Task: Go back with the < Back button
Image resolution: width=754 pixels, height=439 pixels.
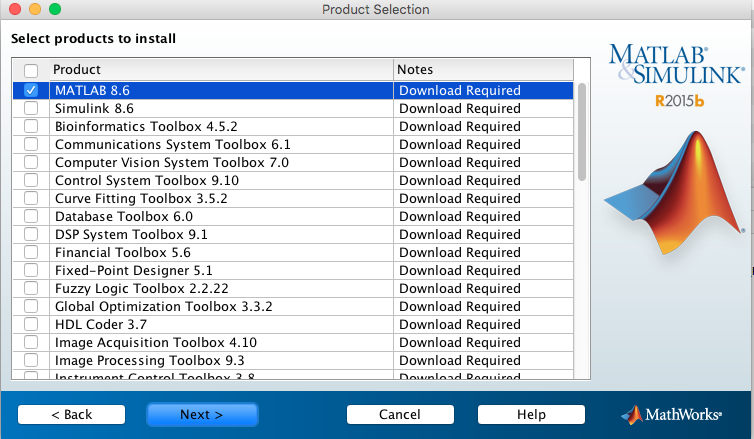Action: (x=71, y=414)
